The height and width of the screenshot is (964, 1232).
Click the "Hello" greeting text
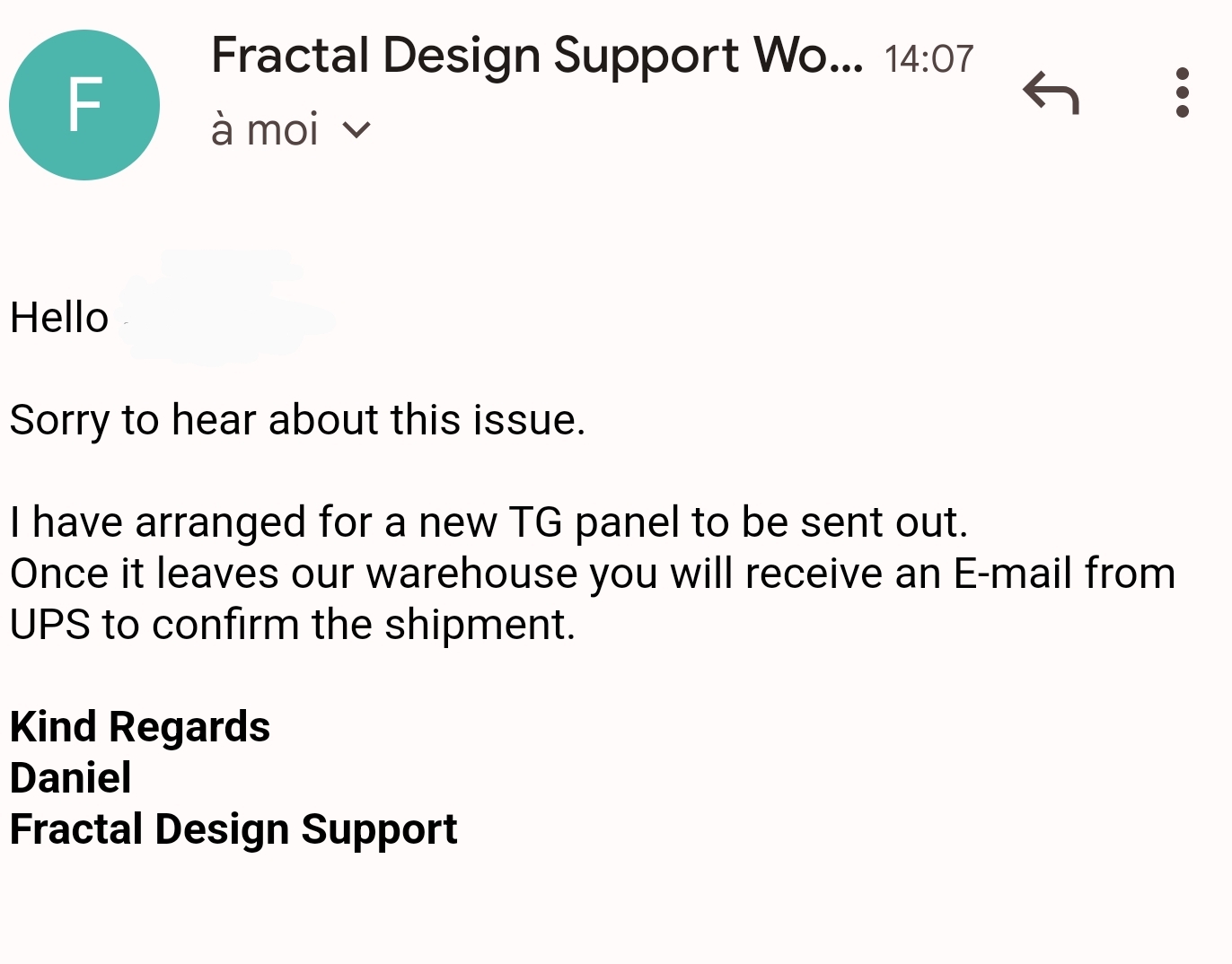pos(59,318)
